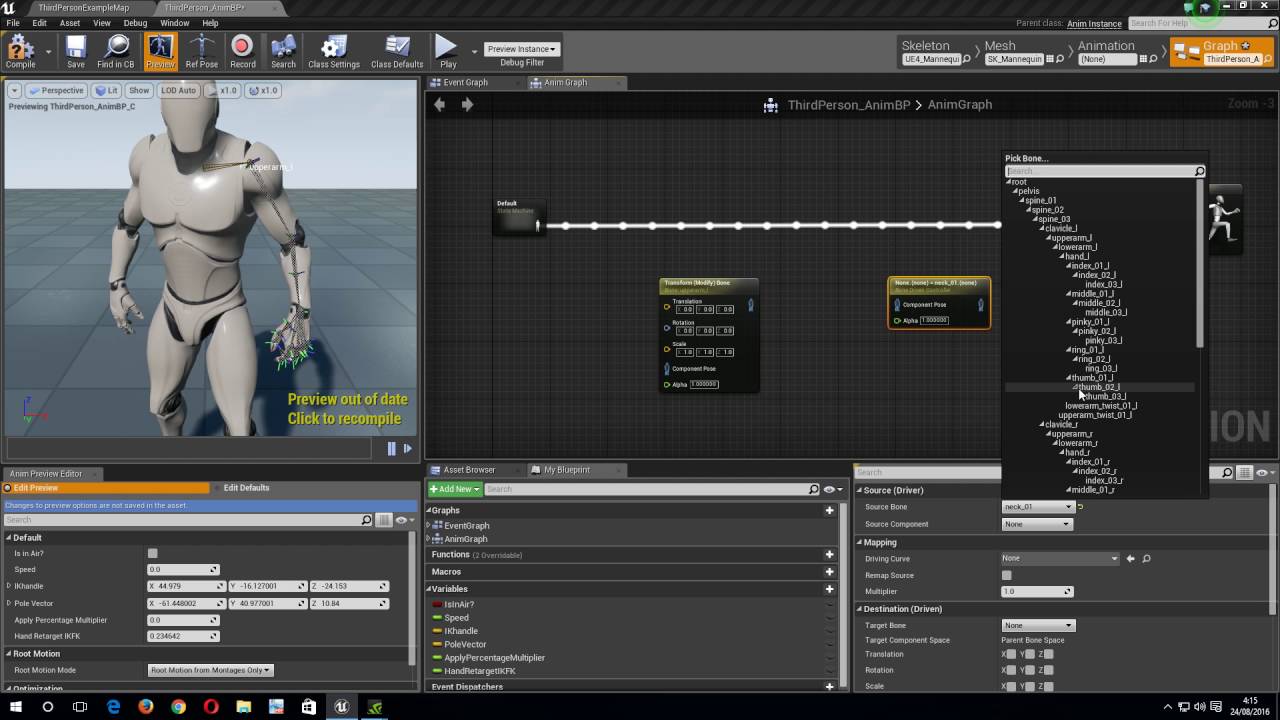Open the Lit view mode menu
This screenshot has height=720, width=1280.
click(x=106, y=90)
